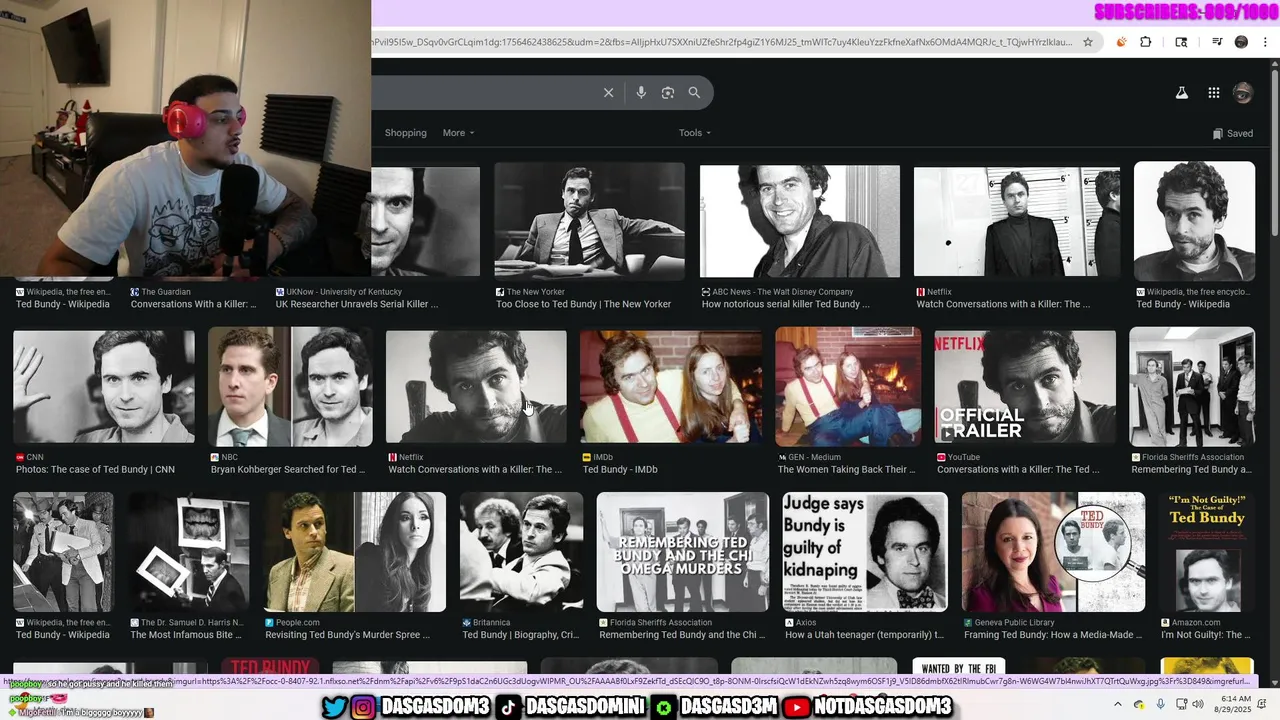Open 'Framing Ted Bundy: How a Media-Made' link
The height and width of the screenshot is (720, 1280).
click(x=1053, y=635)
